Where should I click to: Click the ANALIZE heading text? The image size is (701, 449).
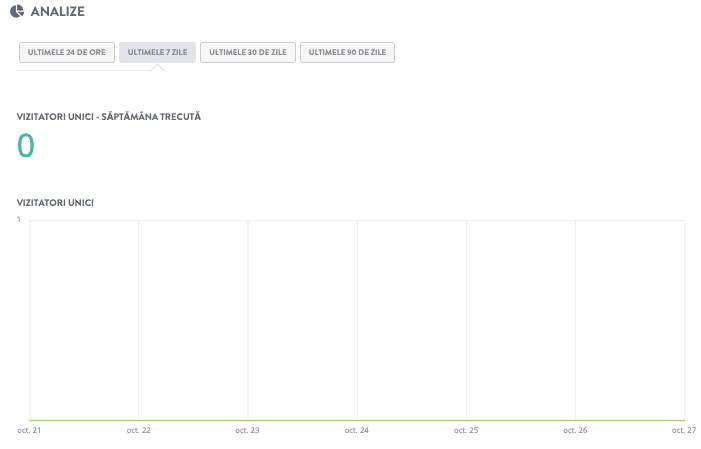58,11
